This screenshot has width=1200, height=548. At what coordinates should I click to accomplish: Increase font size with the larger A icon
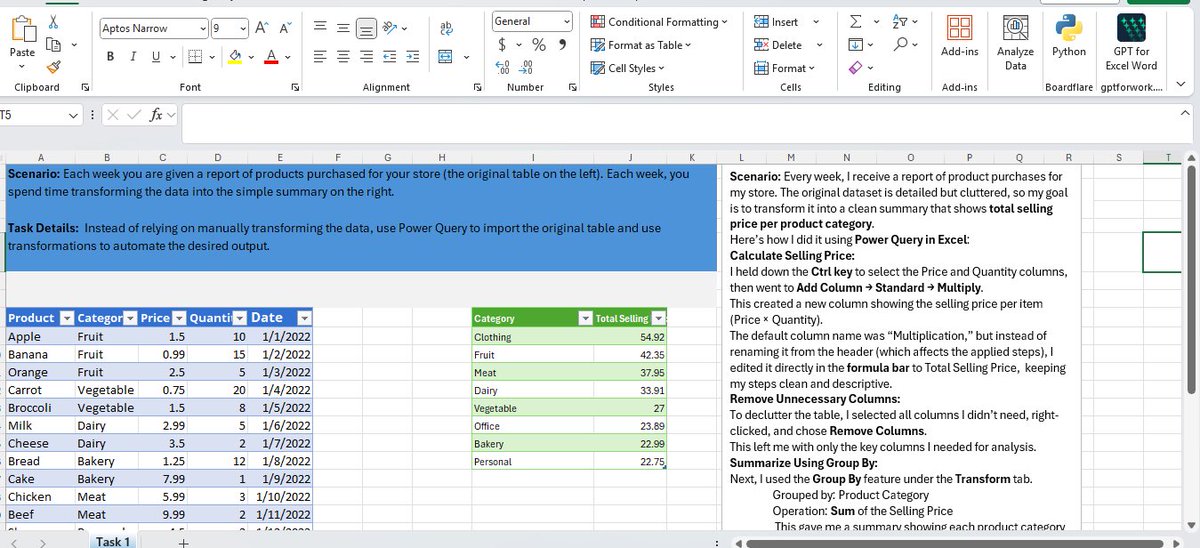pyautogui.click(x=261, y=29)
